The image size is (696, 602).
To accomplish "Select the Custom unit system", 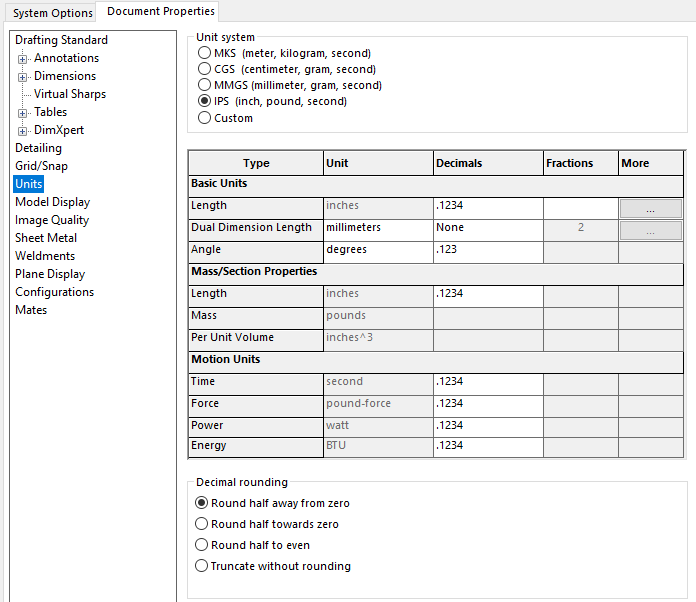I will click(x=205, y=118).
